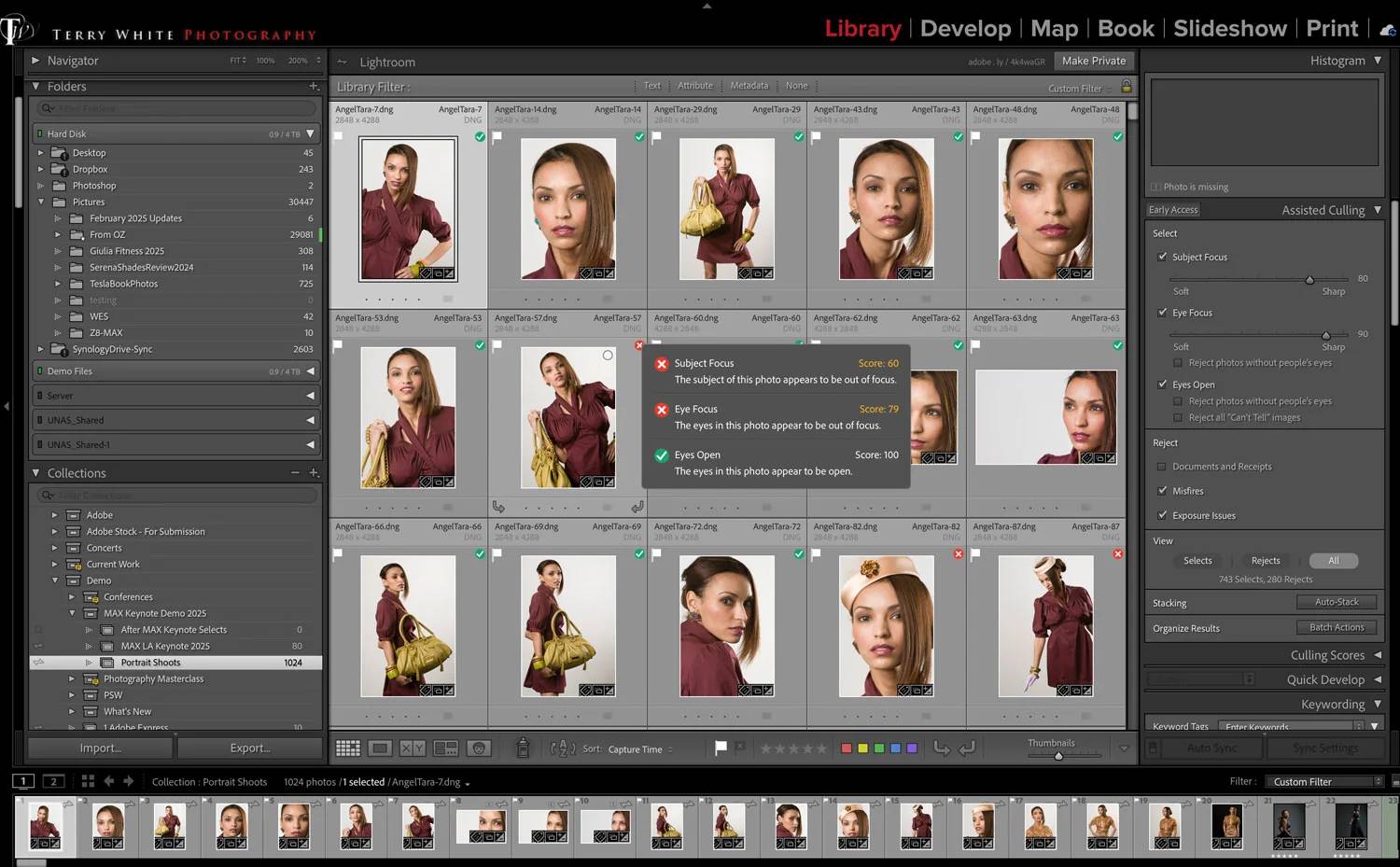The height and width of the screenshot is (867, 1400).
Task: Expand the Conferences collection
Action: [x=72, y=596]
